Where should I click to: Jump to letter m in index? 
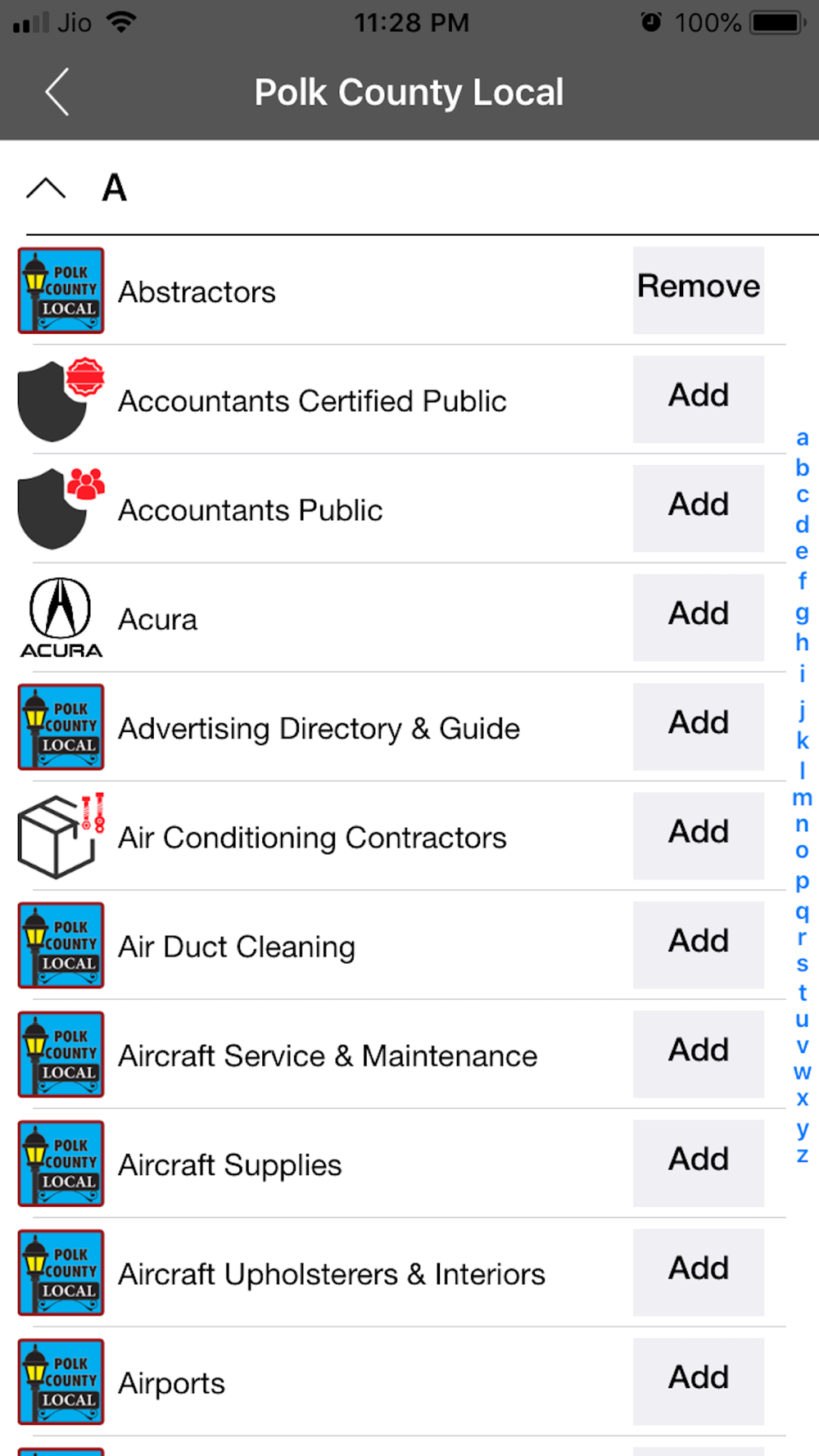click(802, 798)
